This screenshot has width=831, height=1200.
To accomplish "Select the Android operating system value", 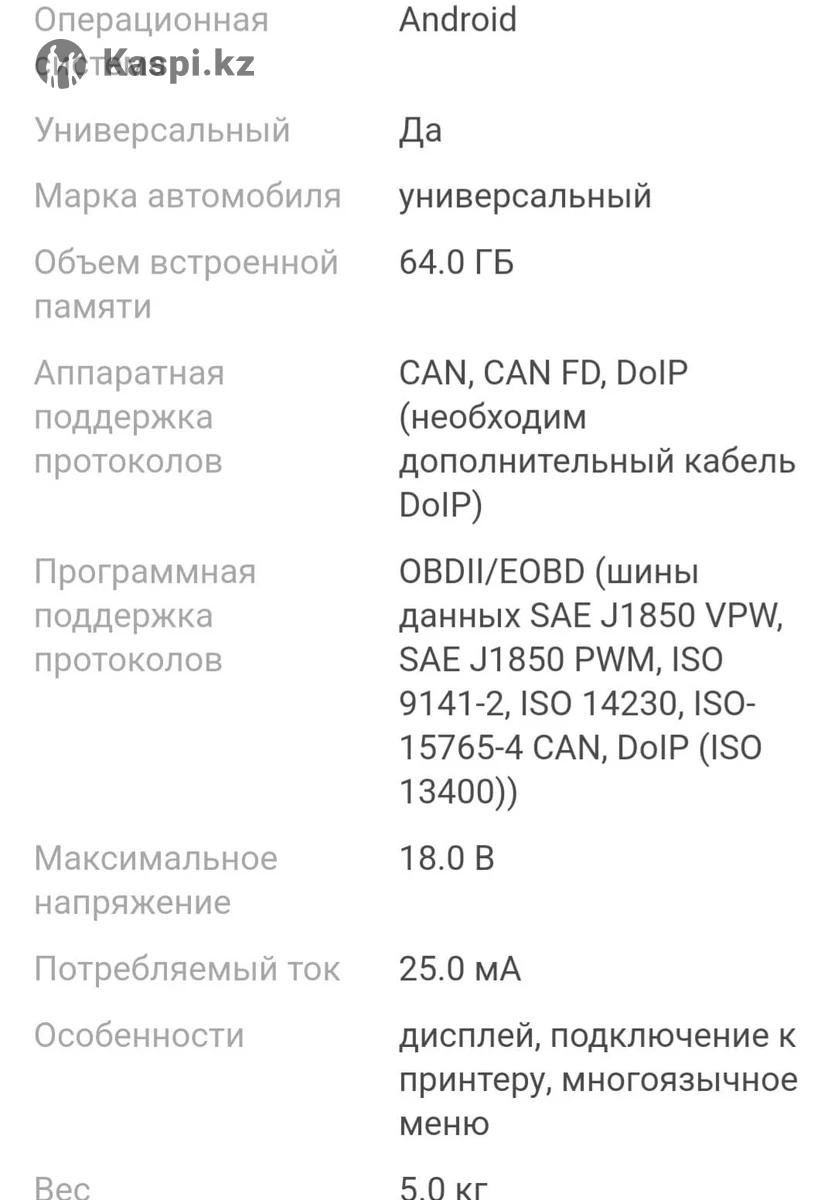I will pos(458,19).
